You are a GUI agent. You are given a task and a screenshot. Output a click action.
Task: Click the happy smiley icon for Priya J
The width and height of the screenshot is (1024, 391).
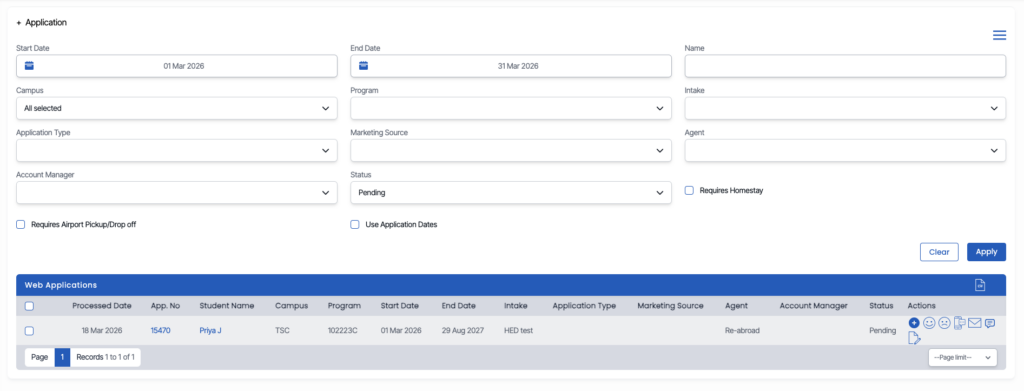point(929,322)
